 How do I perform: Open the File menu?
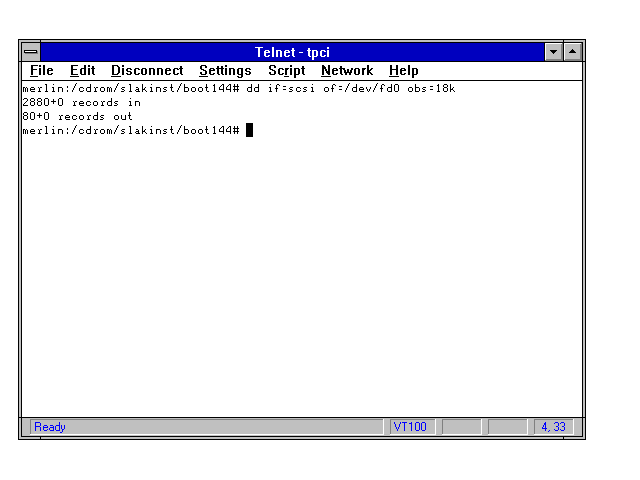[x=41, y=71]
